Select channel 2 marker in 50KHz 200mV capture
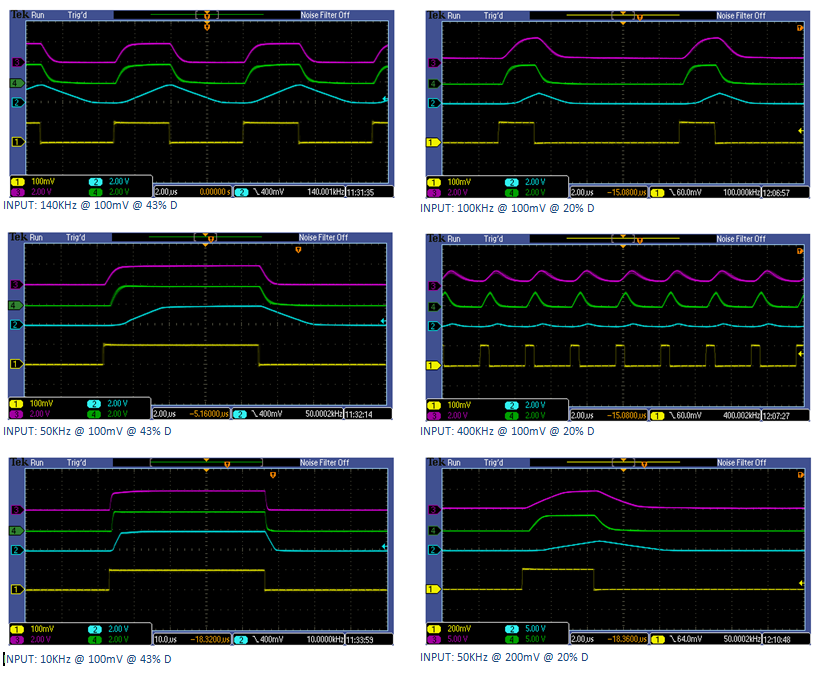This screenshot has width=822, height=677. click(434, 550)
